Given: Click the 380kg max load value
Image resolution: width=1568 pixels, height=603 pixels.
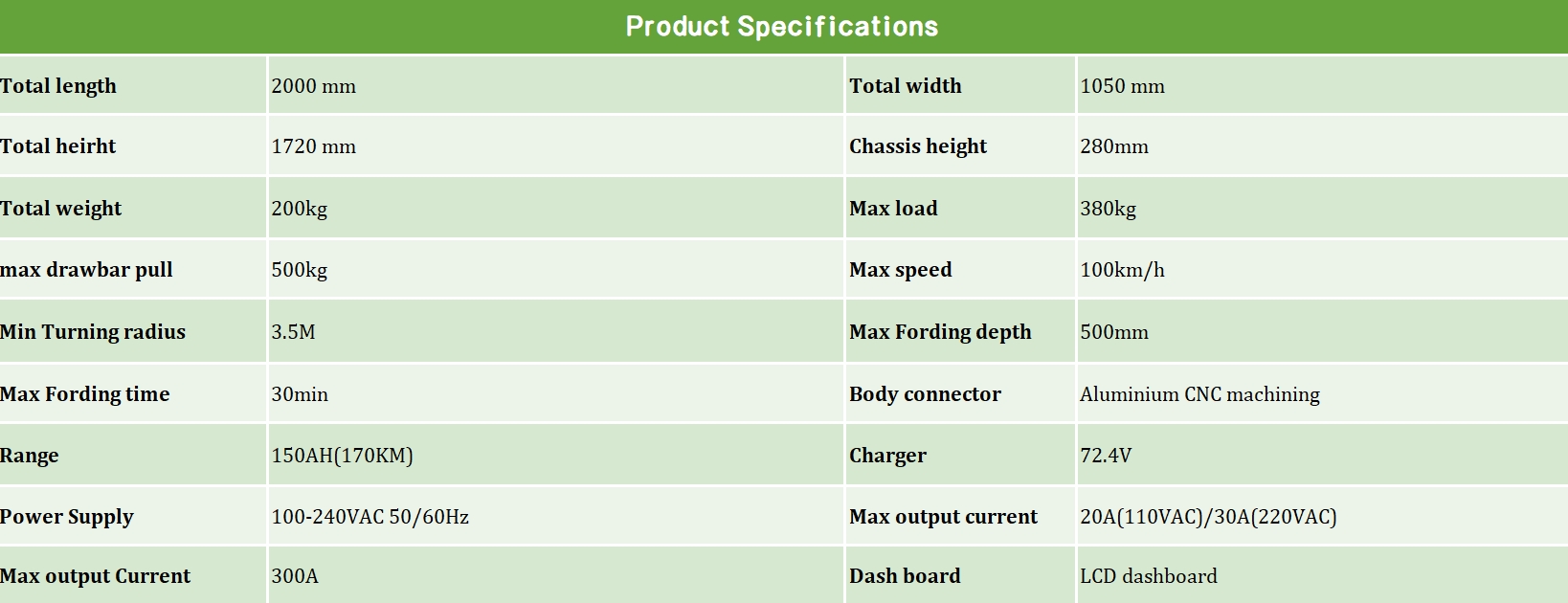Looking at the screenshot, I should coord(1108,209).
